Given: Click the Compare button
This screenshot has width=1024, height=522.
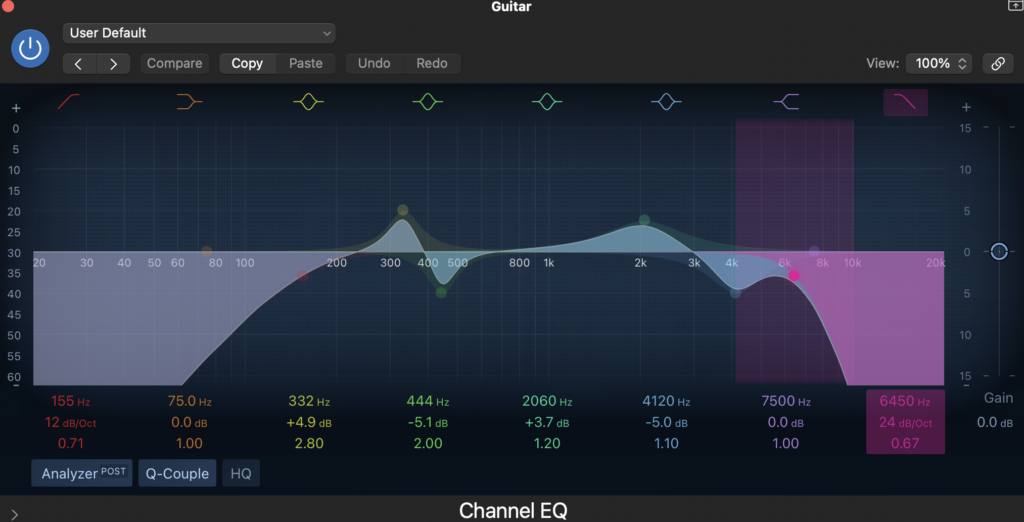Looking at the screenshot, I should pyautogui.click(x=174, y=63).
